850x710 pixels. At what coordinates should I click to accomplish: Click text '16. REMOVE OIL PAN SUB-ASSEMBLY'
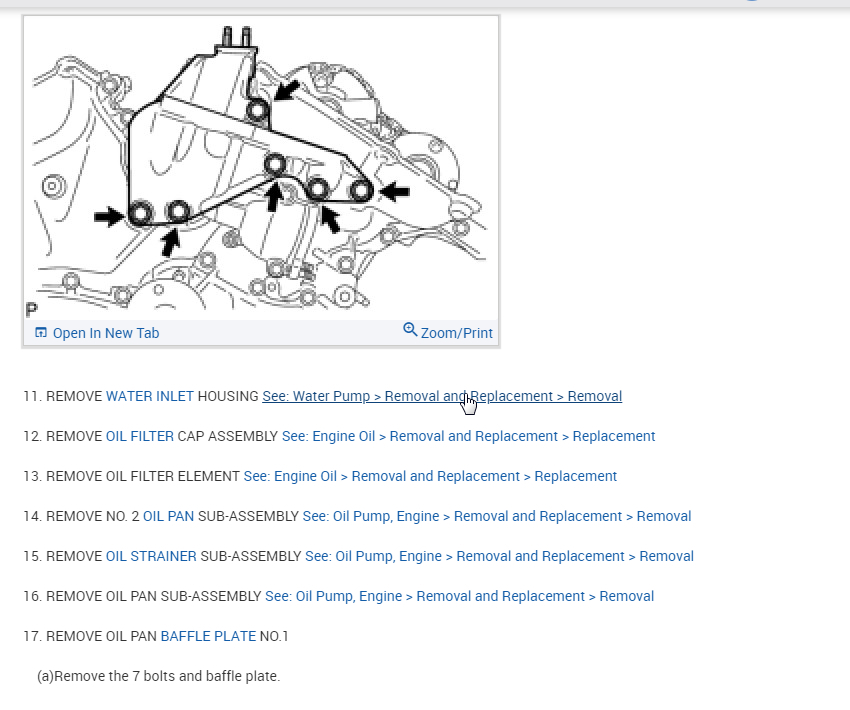point(142,596)
